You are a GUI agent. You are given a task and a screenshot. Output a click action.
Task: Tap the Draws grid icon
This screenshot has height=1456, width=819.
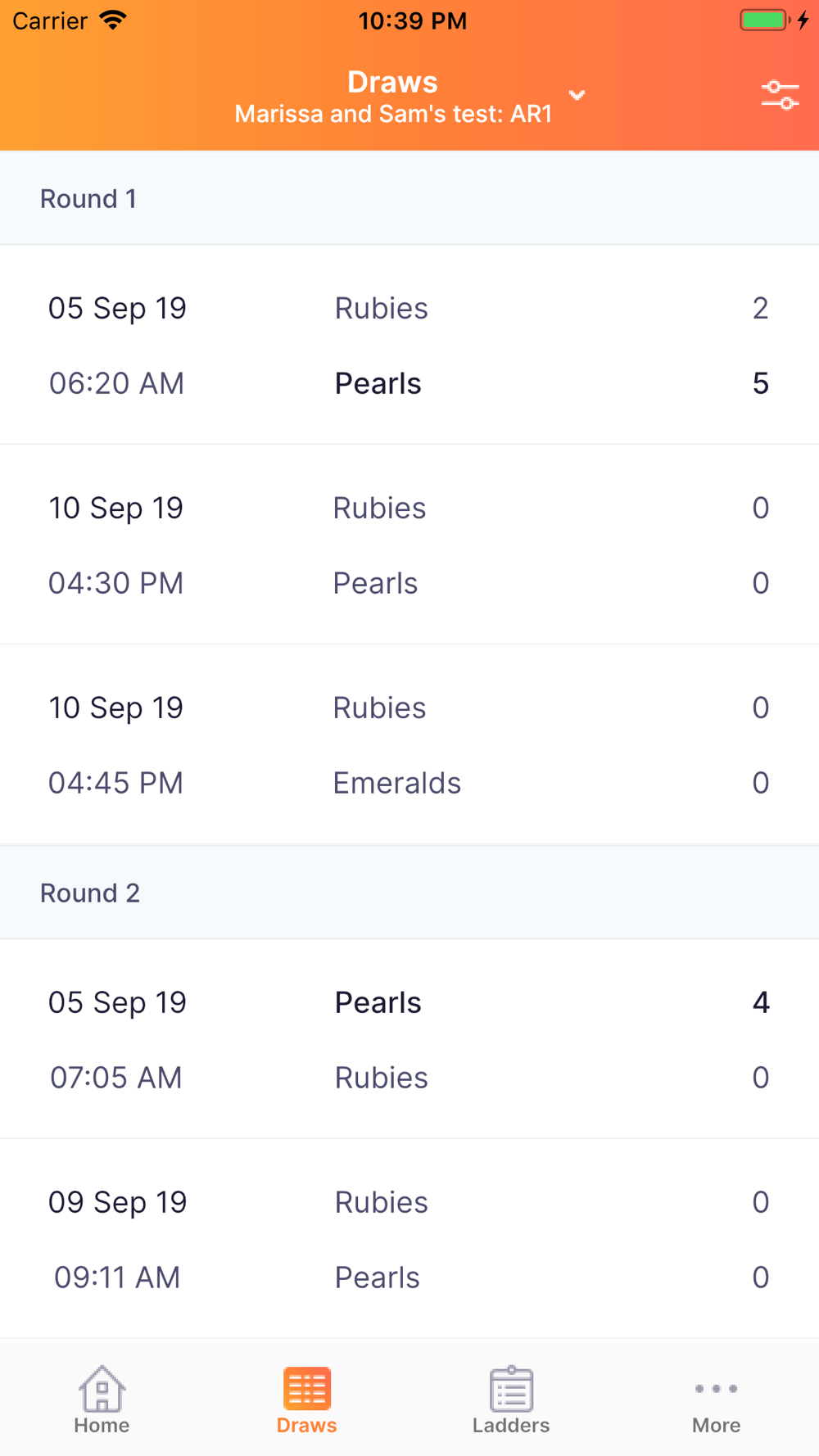click(x=307, y=1388)
